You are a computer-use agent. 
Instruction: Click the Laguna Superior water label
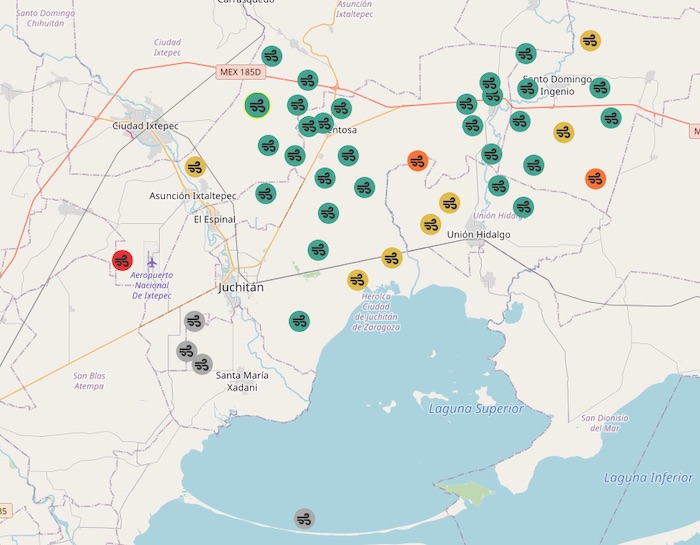[475, 408]
